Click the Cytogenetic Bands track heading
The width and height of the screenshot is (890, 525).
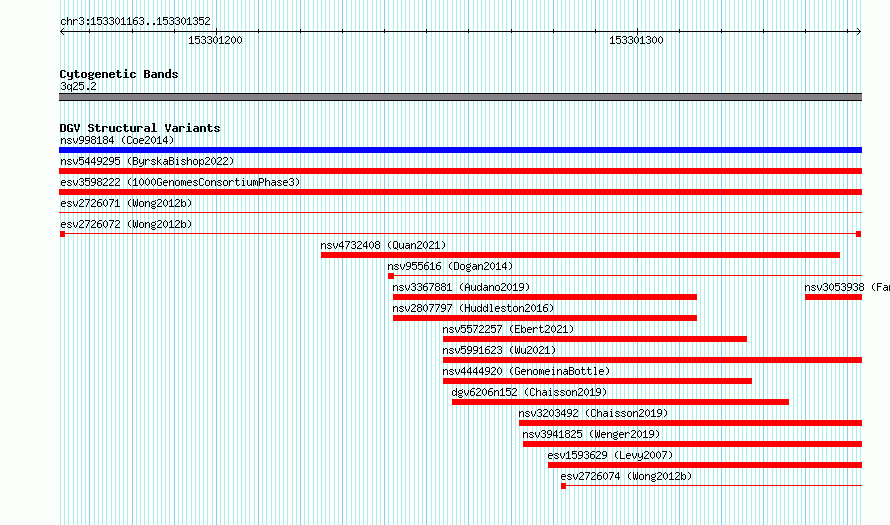pyautogui.click(x=119, y=74)
